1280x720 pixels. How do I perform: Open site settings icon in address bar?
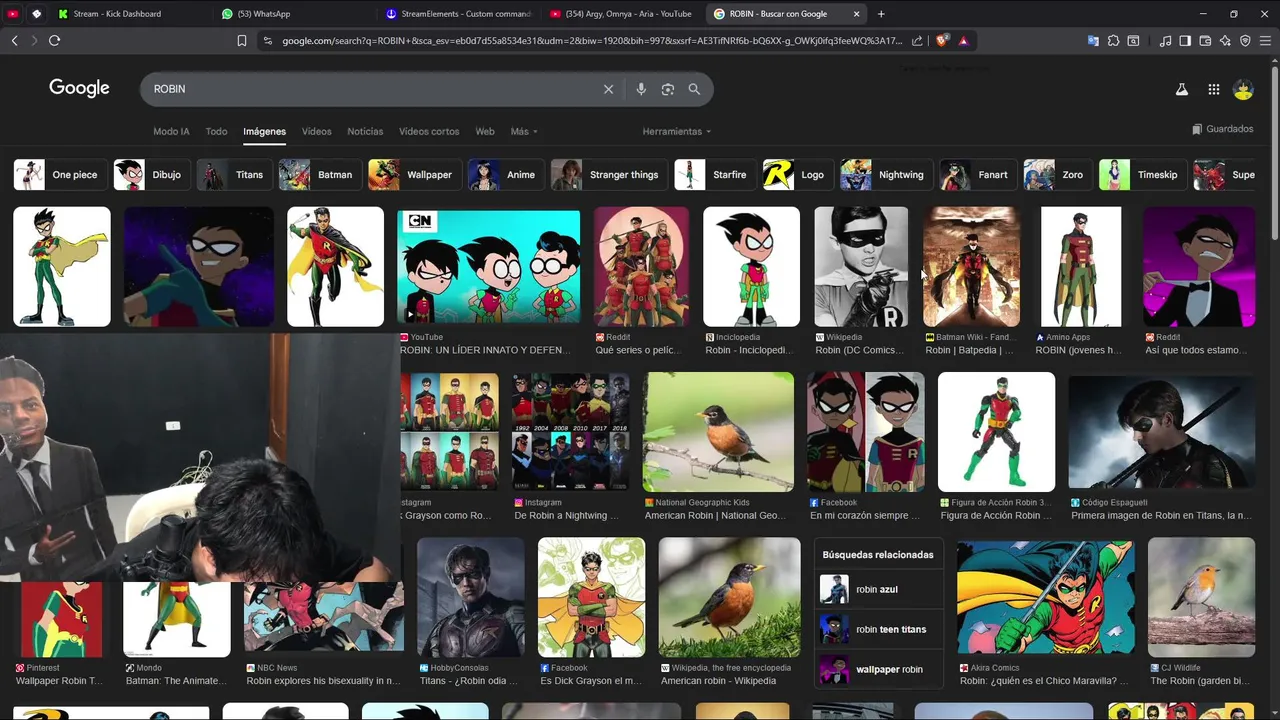pos(267,41)
